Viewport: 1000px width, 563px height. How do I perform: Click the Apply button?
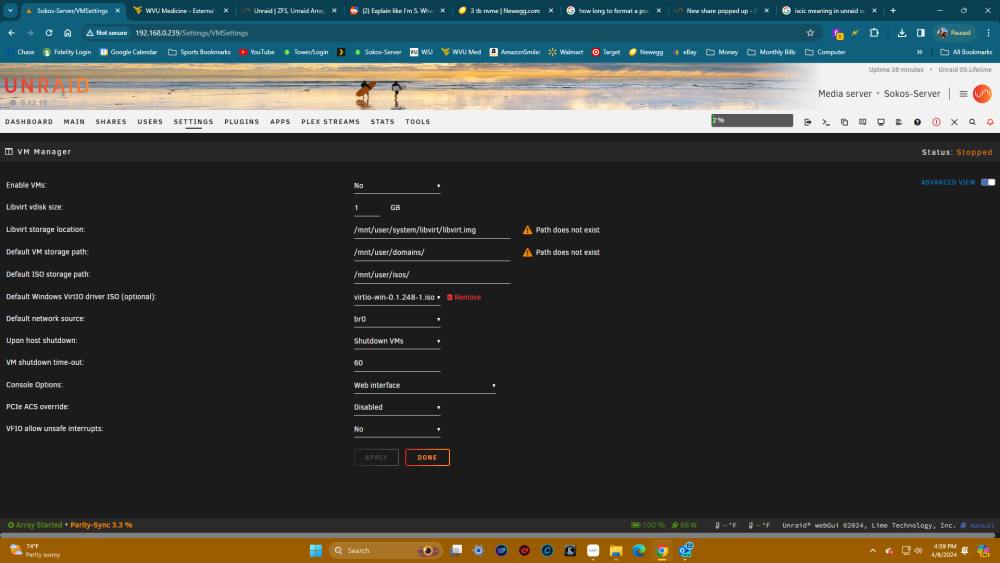click(x=376, y=457)
